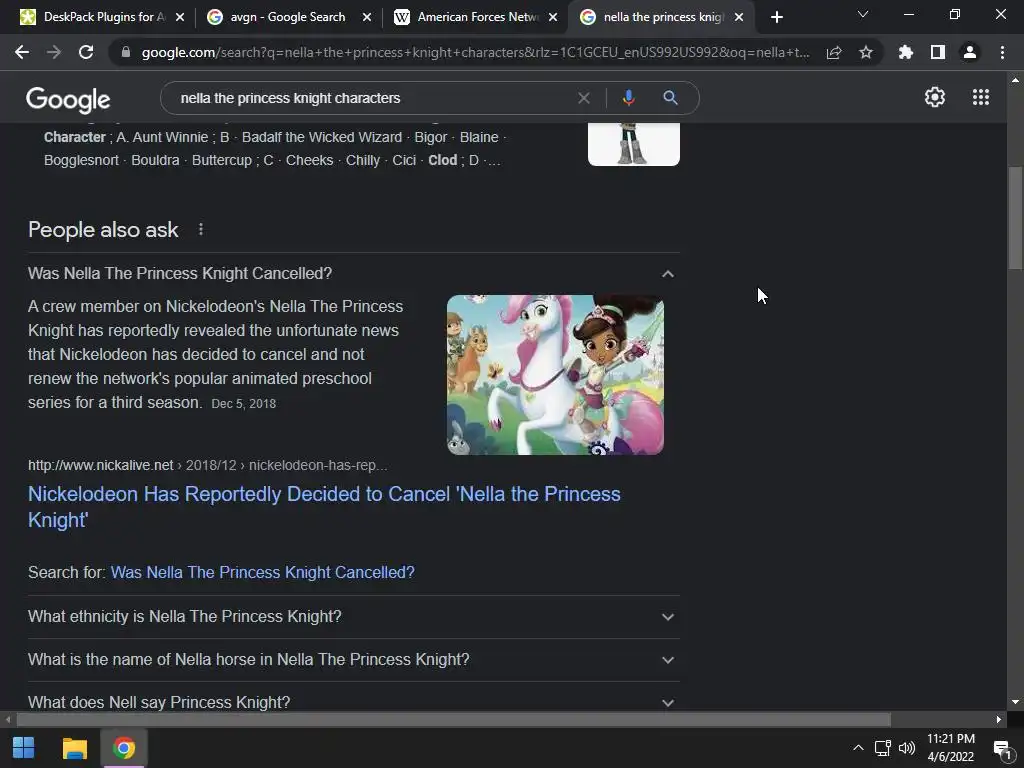
Task: Click into the Google search input field
Action: tap(372, 98)
